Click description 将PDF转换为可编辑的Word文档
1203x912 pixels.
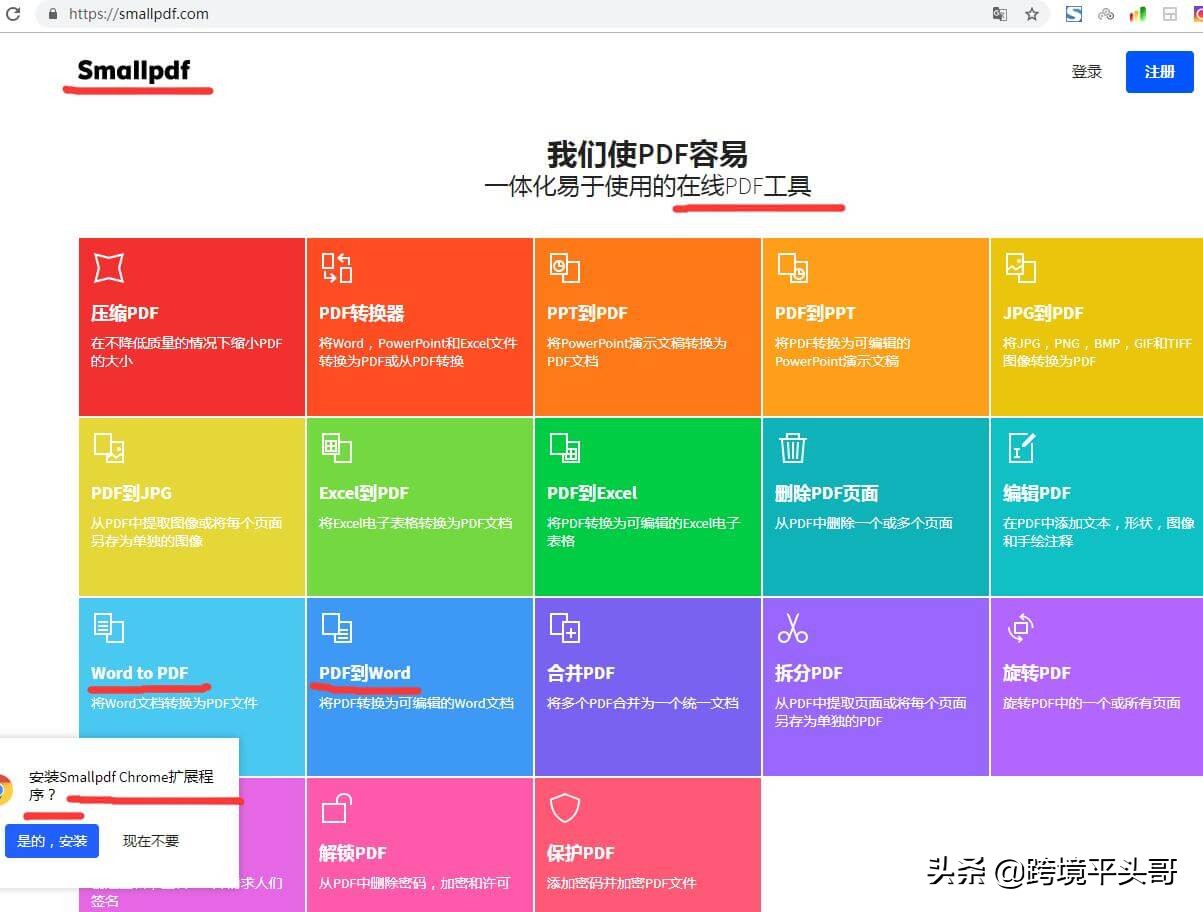tap(416, 703)
